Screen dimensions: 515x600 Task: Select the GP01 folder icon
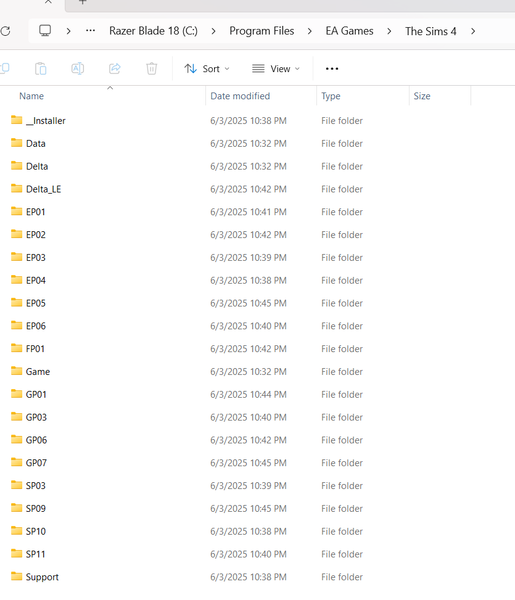16,394
